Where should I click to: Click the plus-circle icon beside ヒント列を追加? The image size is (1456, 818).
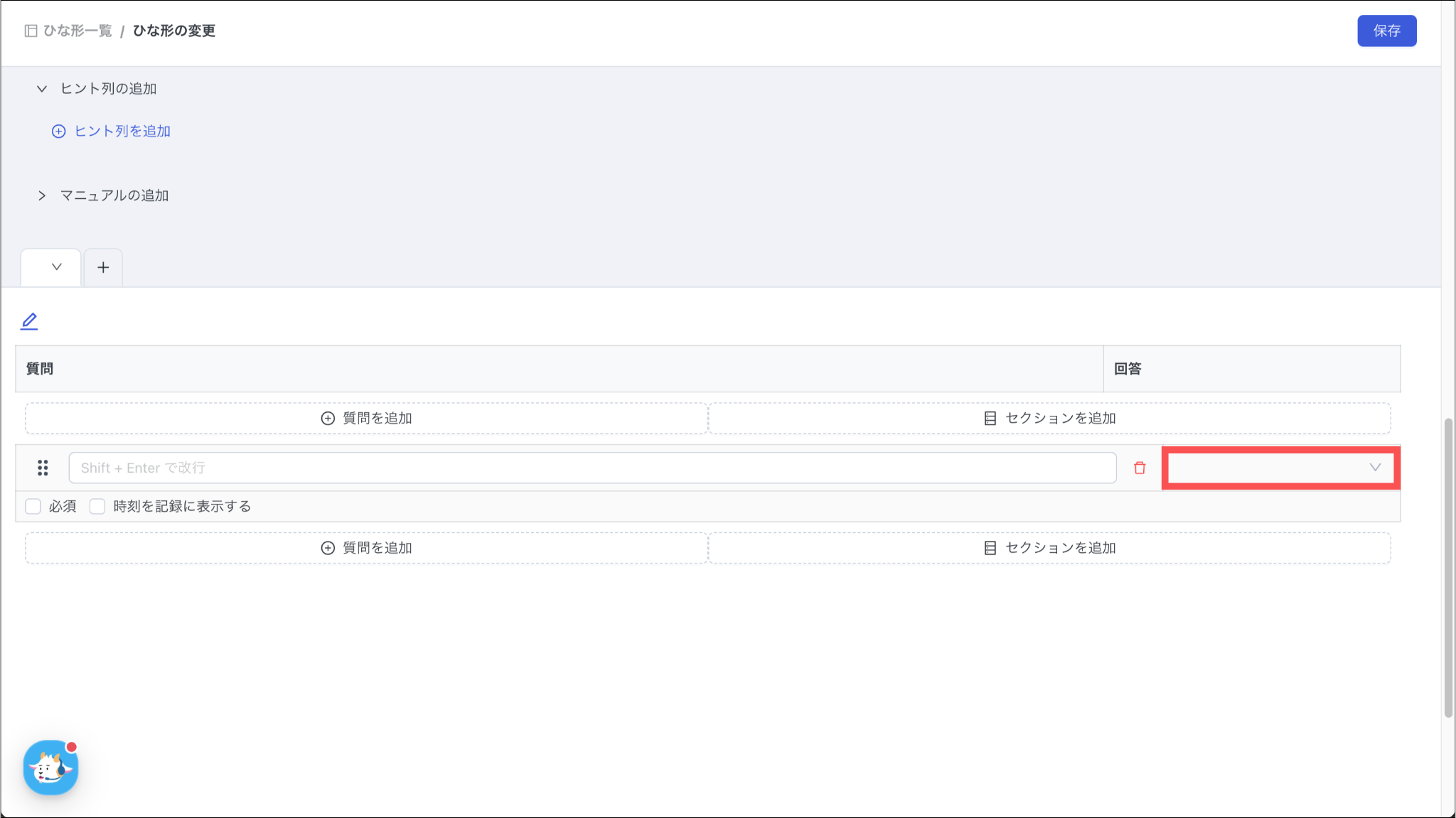coord(59,131)
